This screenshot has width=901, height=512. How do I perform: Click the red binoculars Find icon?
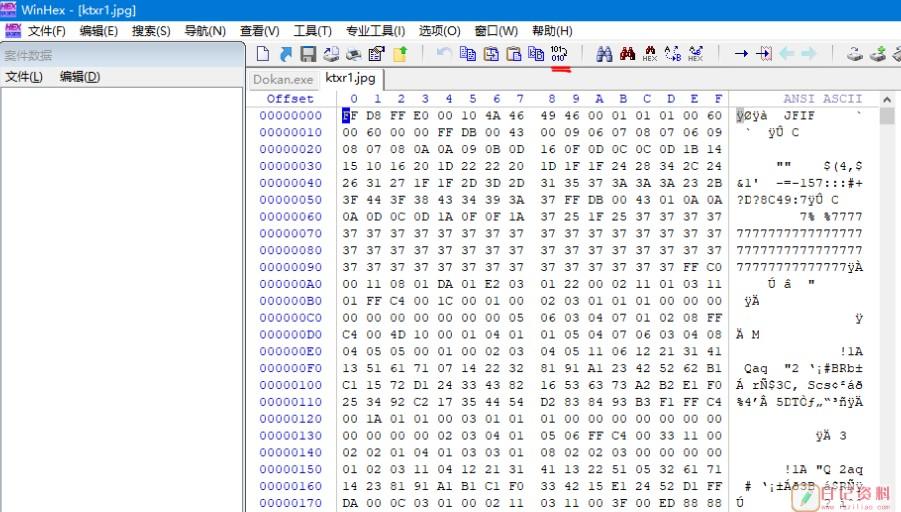click(627, 53)
